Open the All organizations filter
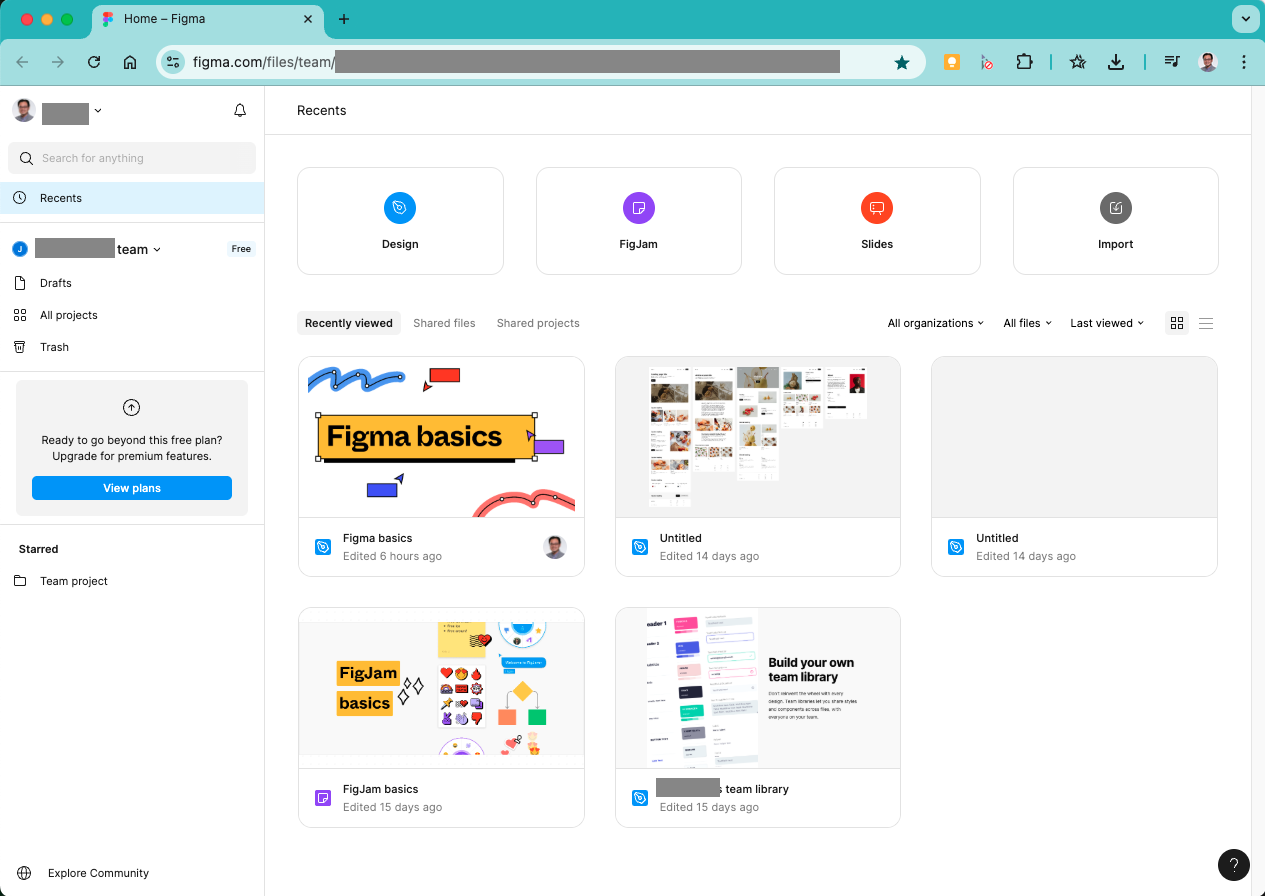The width and height of the screenshot is (1265, 896). (936, 323)
